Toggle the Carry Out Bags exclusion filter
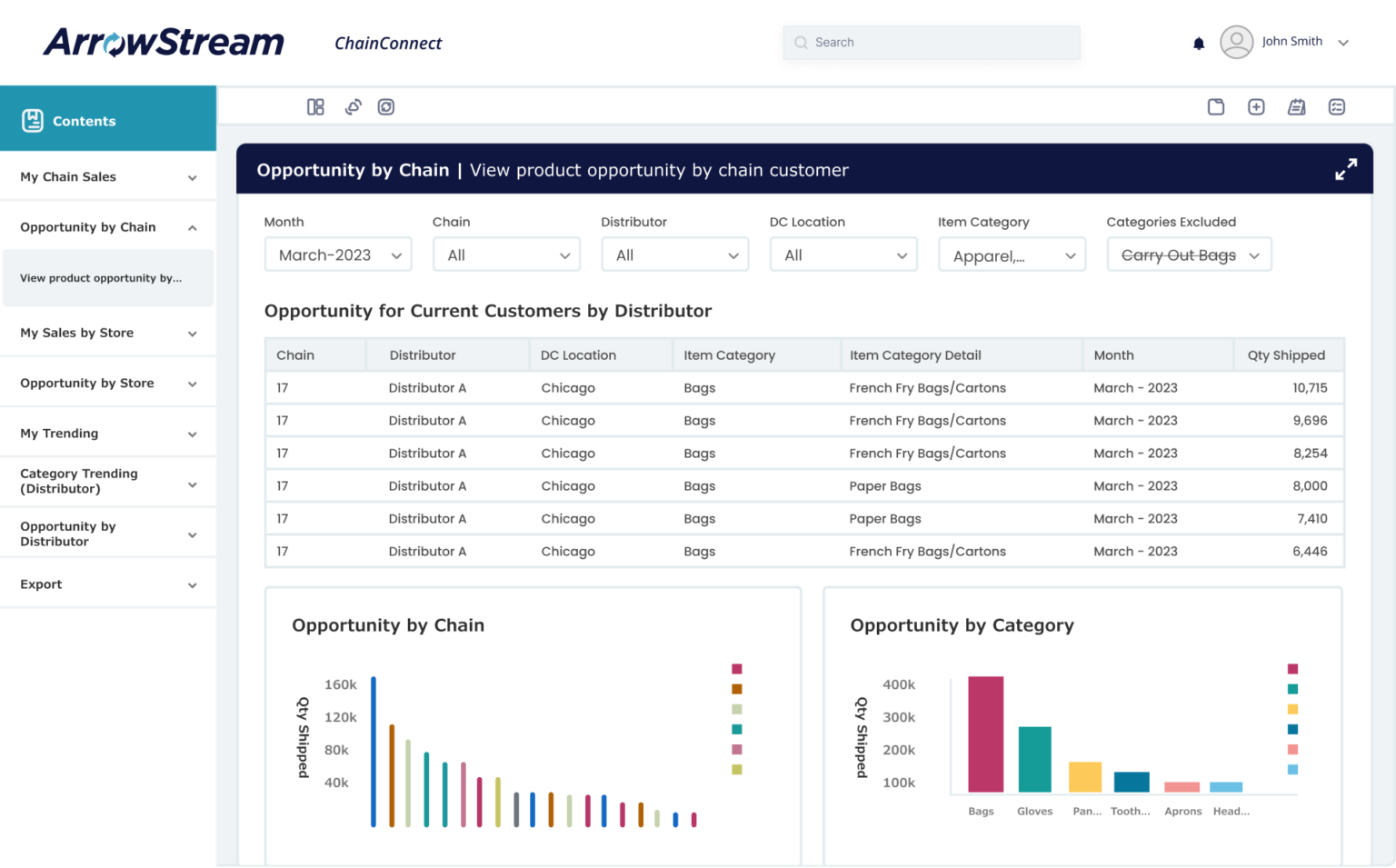 (1188, 254)
